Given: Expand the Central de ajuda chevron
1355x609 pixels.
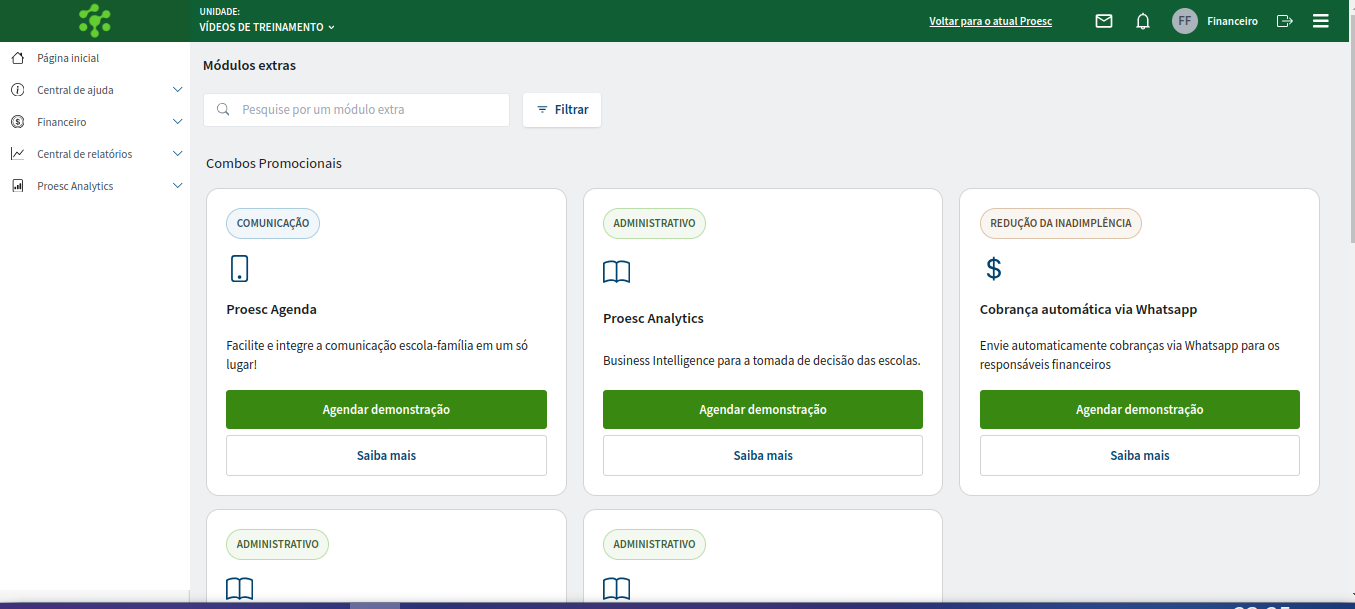Looking at the screenshot, I should [178, 90].
